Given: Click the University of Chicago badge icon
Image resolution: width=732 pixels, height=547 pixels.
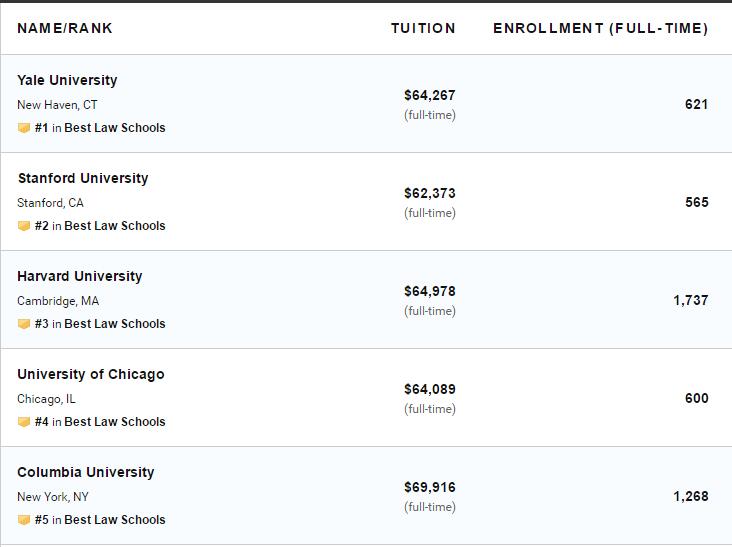Looking at the screenshot, I should click(24, 422).
